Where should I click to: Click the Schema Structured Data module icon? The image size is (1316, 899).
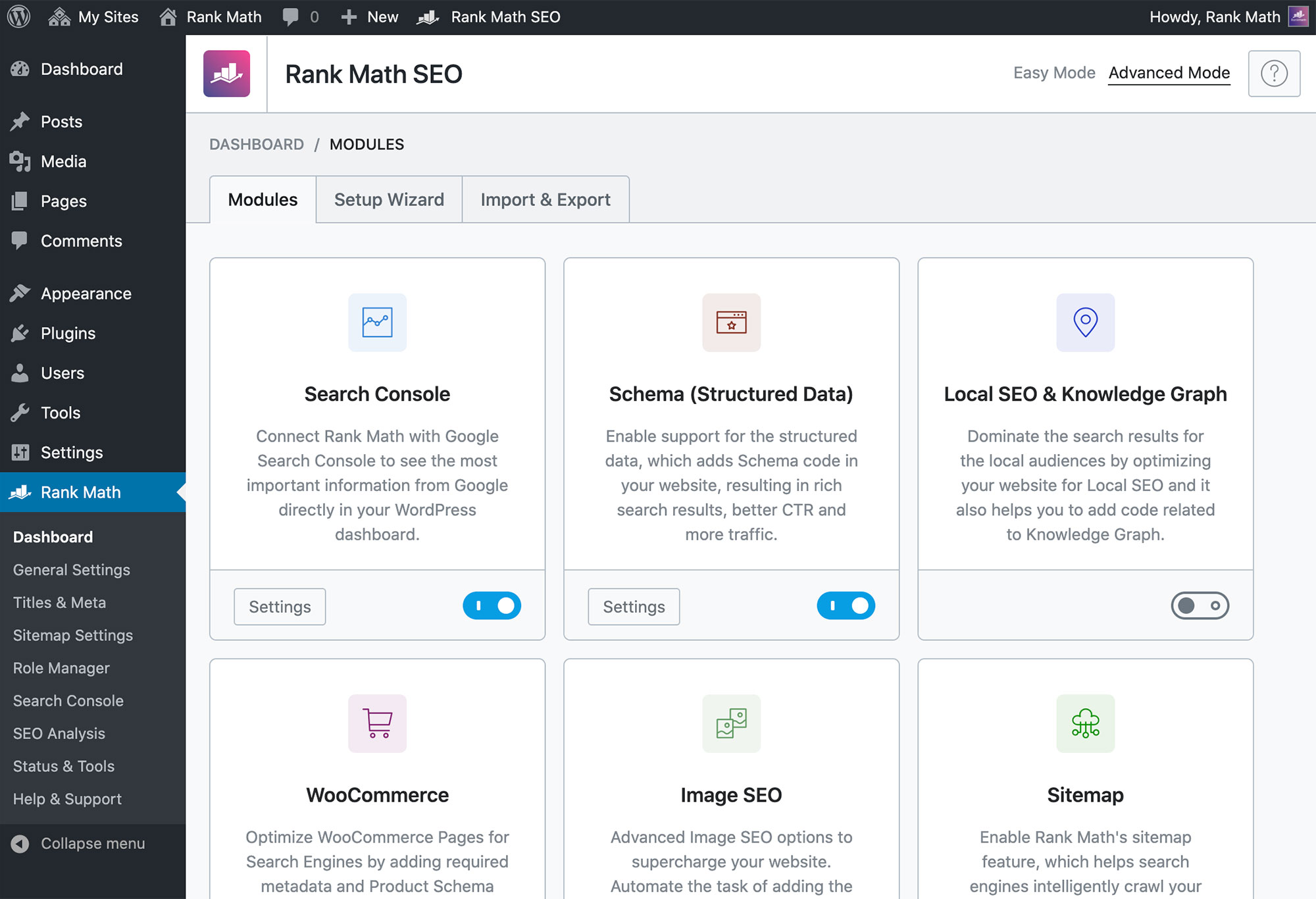[730, 322]
